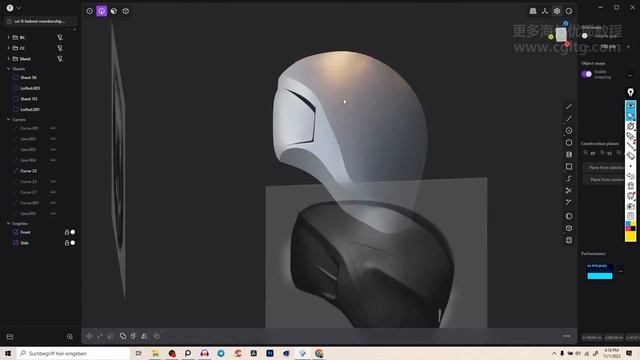Image resolution: width=640 pixels, height=360 pixels.
Task: Click the Plane from camera button
Action: point(604,180)
